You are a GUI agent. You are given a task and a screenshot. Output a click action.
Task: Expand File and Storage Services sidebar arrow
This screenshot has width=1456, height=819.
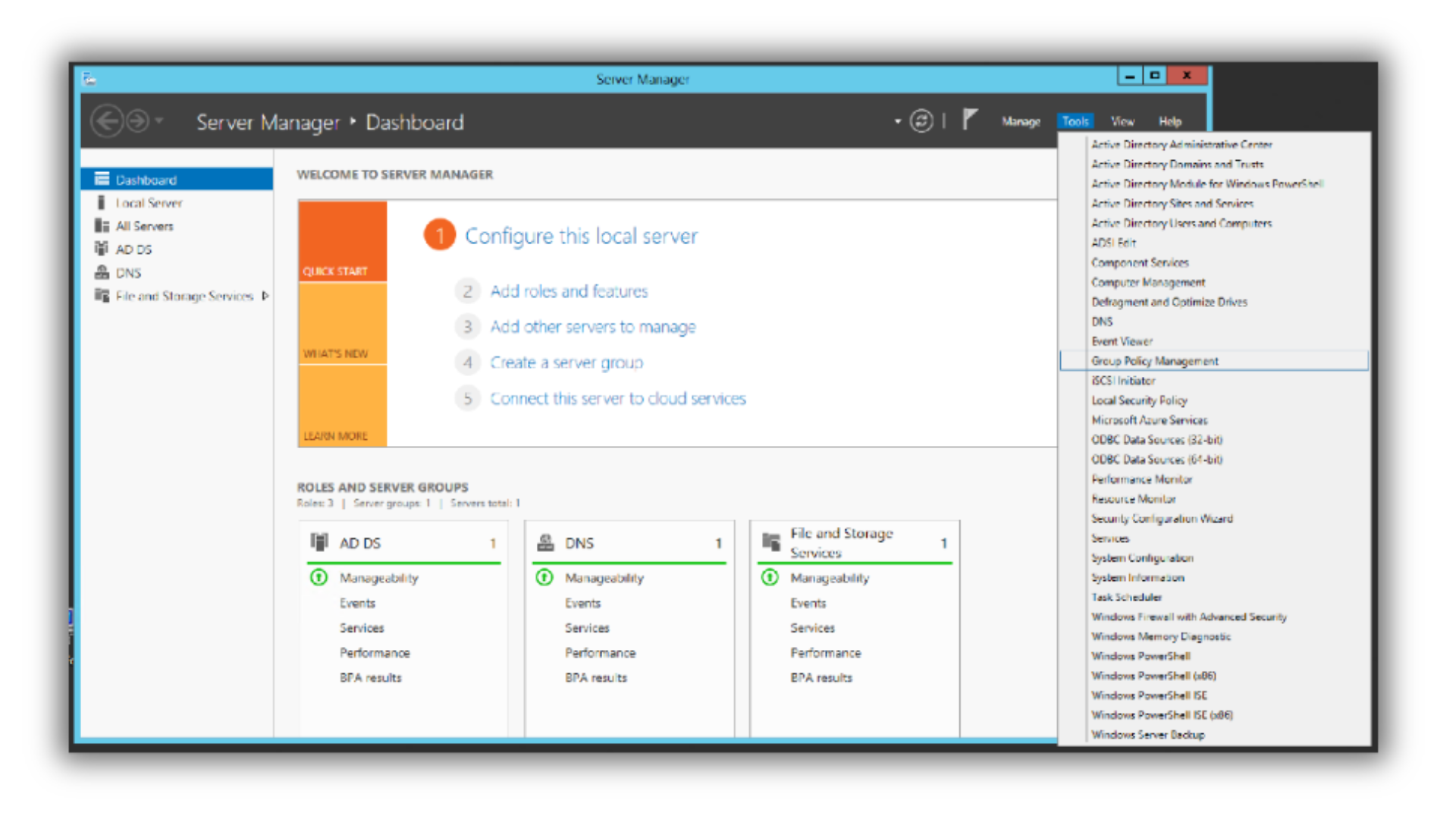[x=265, y=296]
